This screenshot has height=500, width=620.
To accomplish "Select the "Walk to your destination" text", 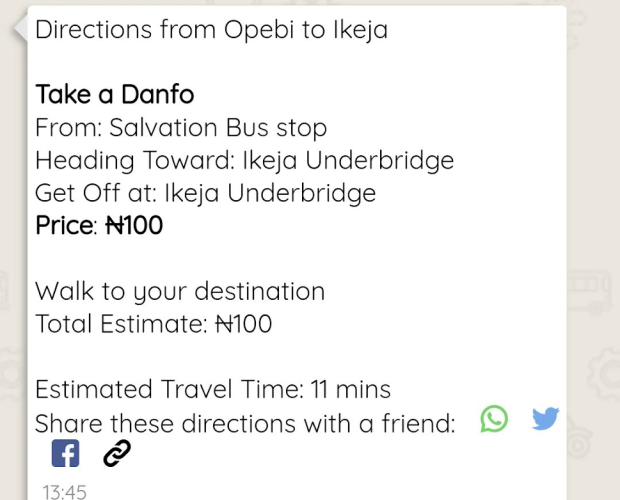I will [x=180, y=292].
